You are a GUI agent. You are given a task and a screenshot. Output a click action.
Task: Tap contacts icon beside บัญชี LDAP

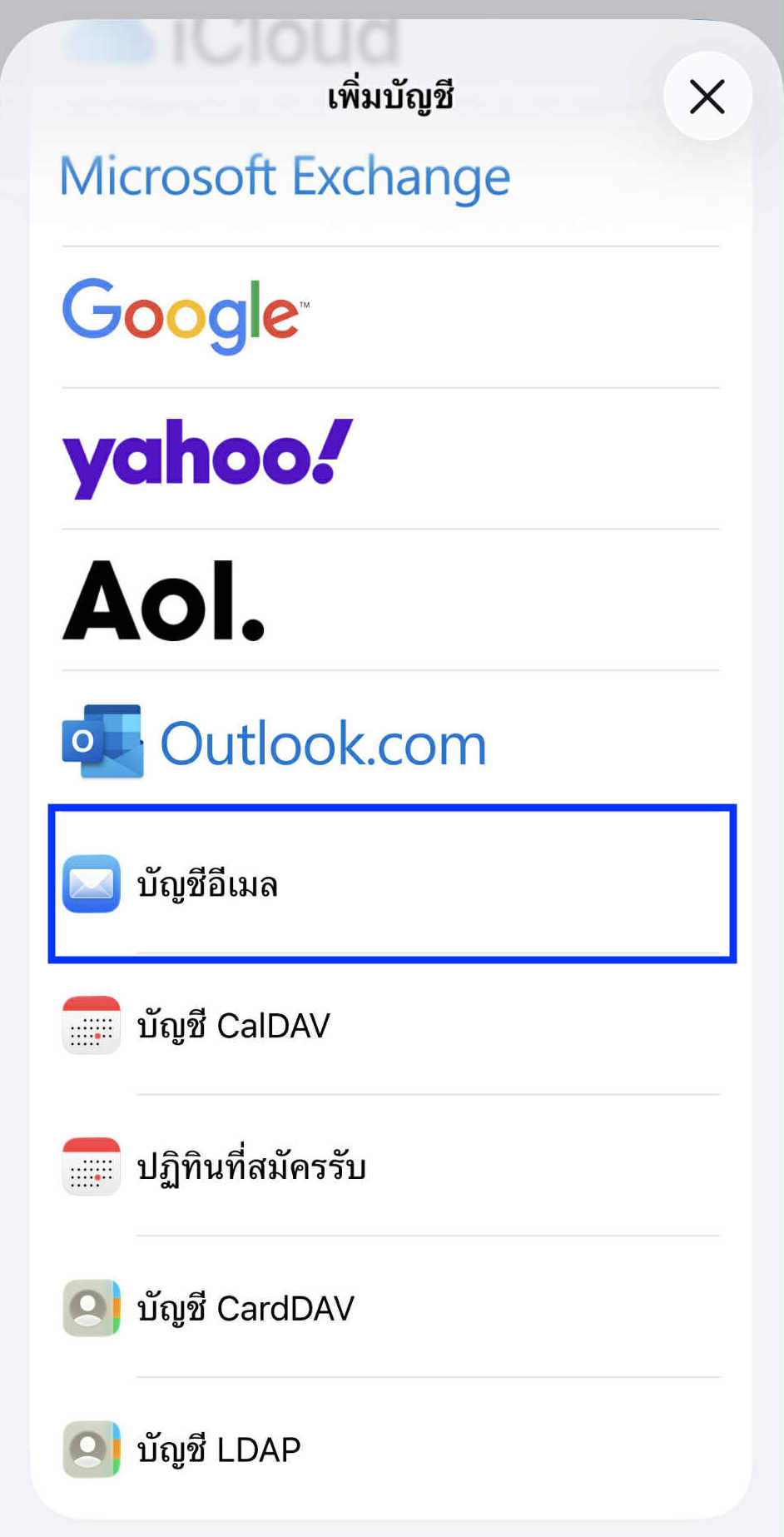(92, 1450)
